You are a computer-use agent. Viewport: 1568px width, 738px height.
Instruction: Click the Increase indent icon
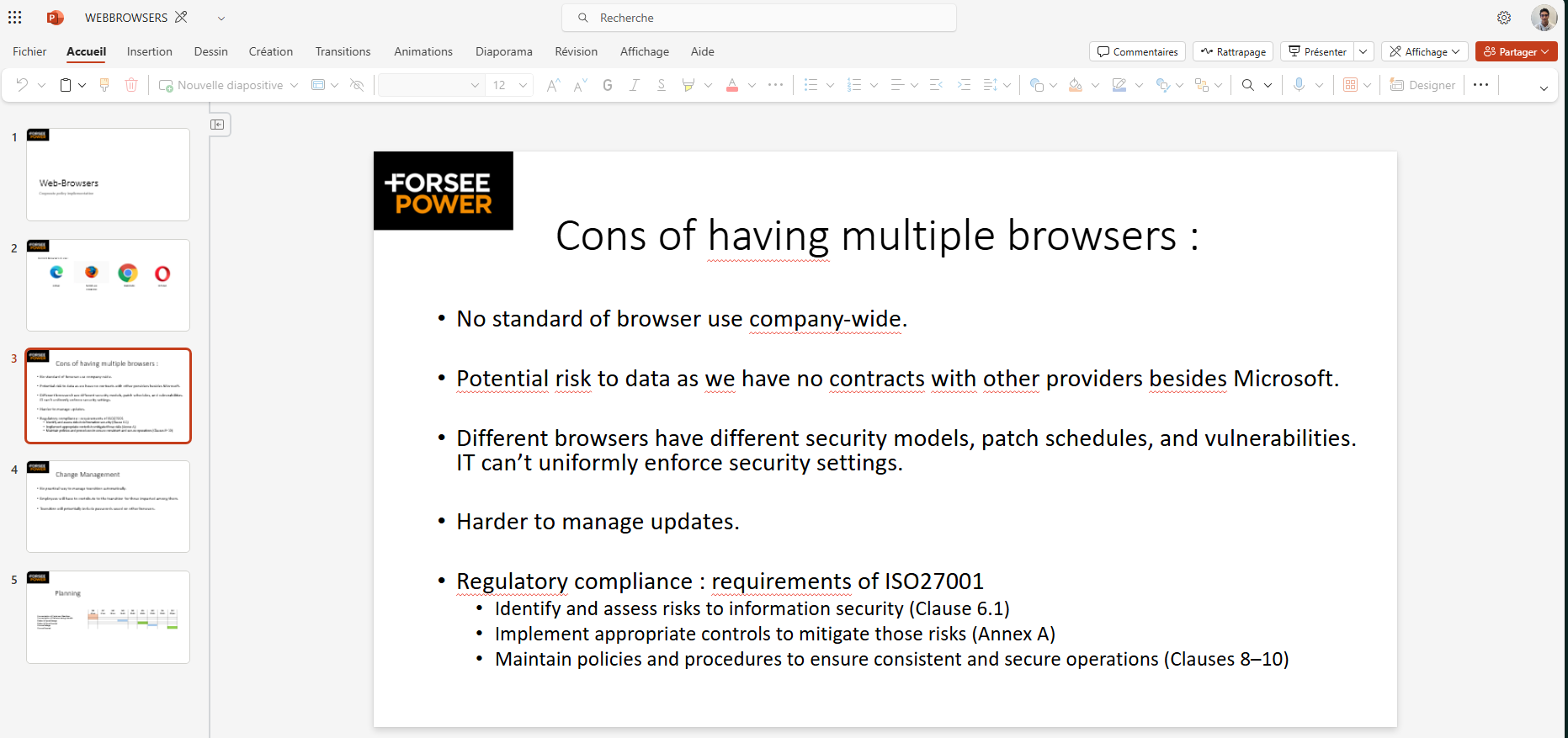pyautogui.click(x=964, y=85)
